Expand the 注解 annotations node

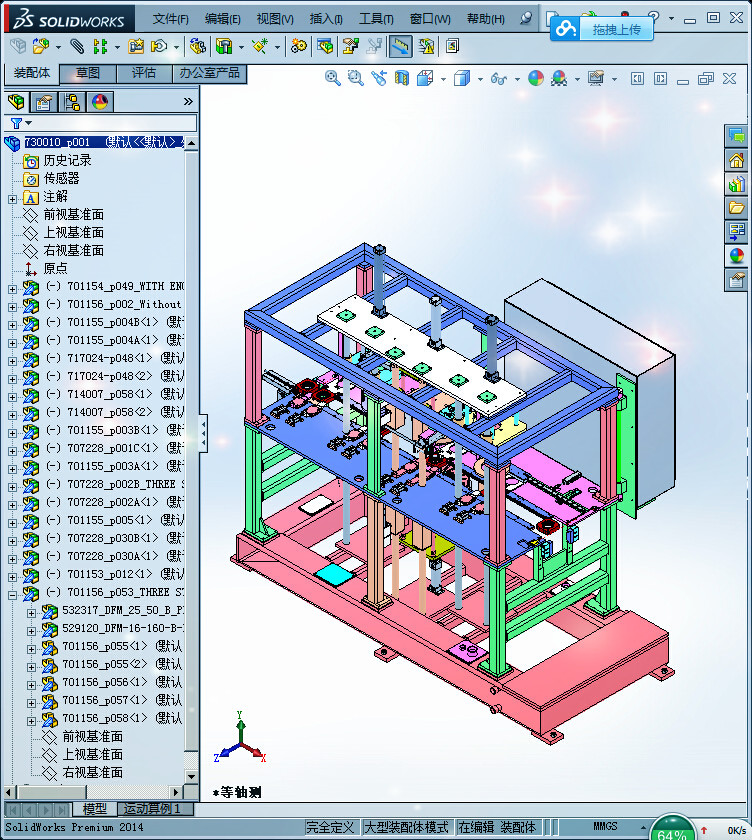click(12, 199)
